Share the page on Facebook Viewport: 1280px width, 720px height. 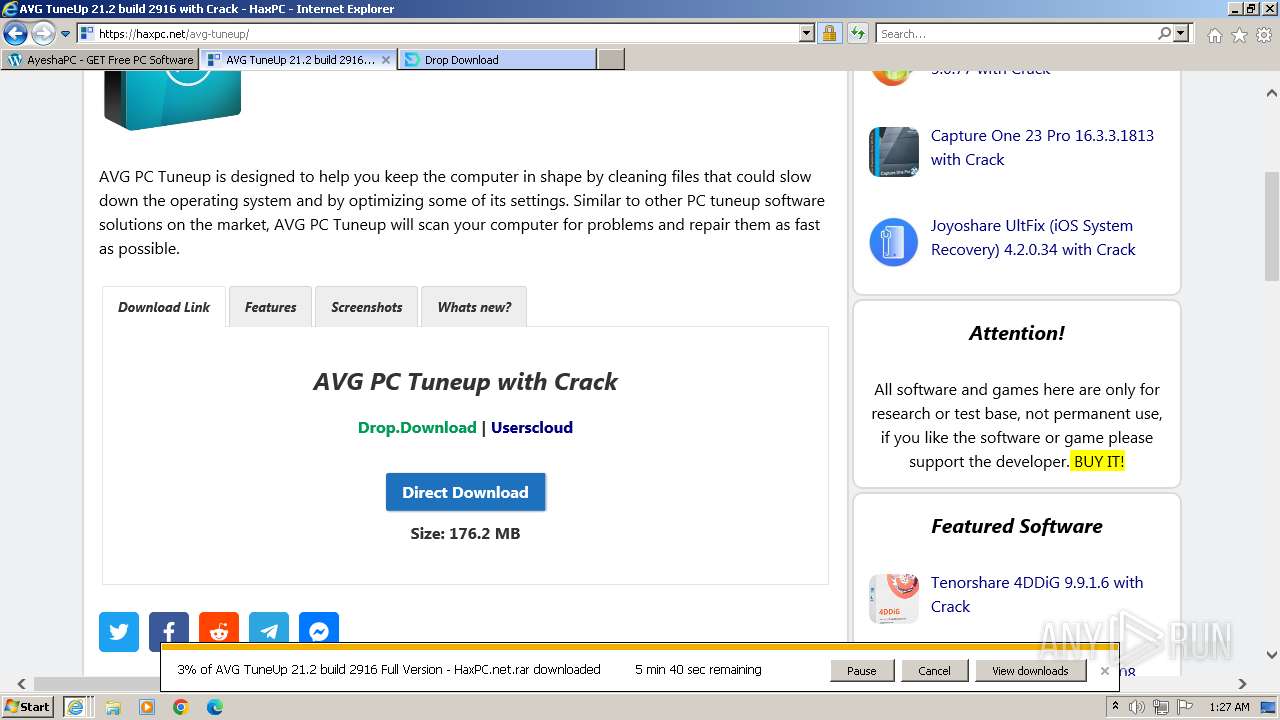[x=169, y=631]
